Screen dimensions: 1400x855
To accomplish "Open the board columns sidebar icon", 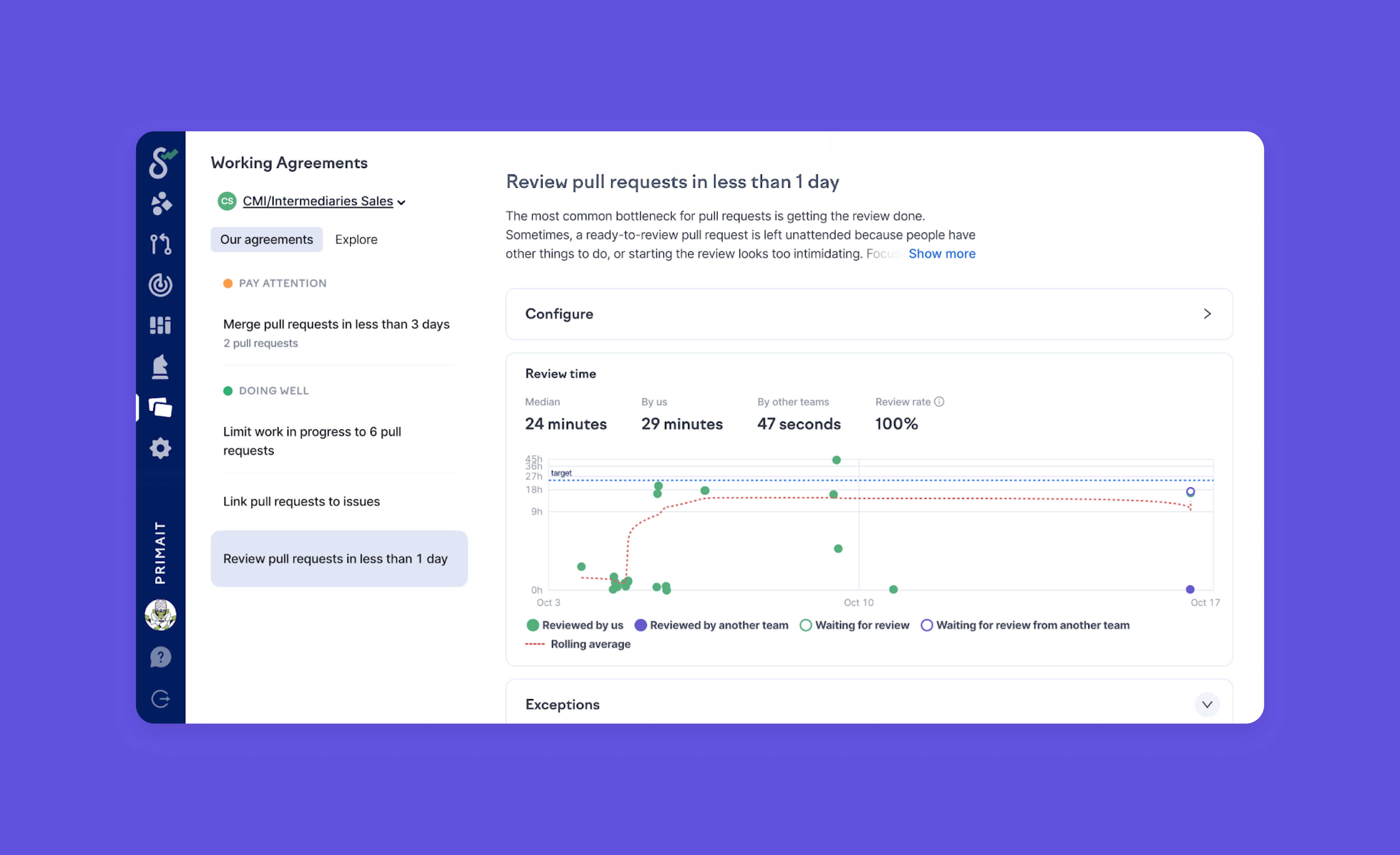I will 161,325.
